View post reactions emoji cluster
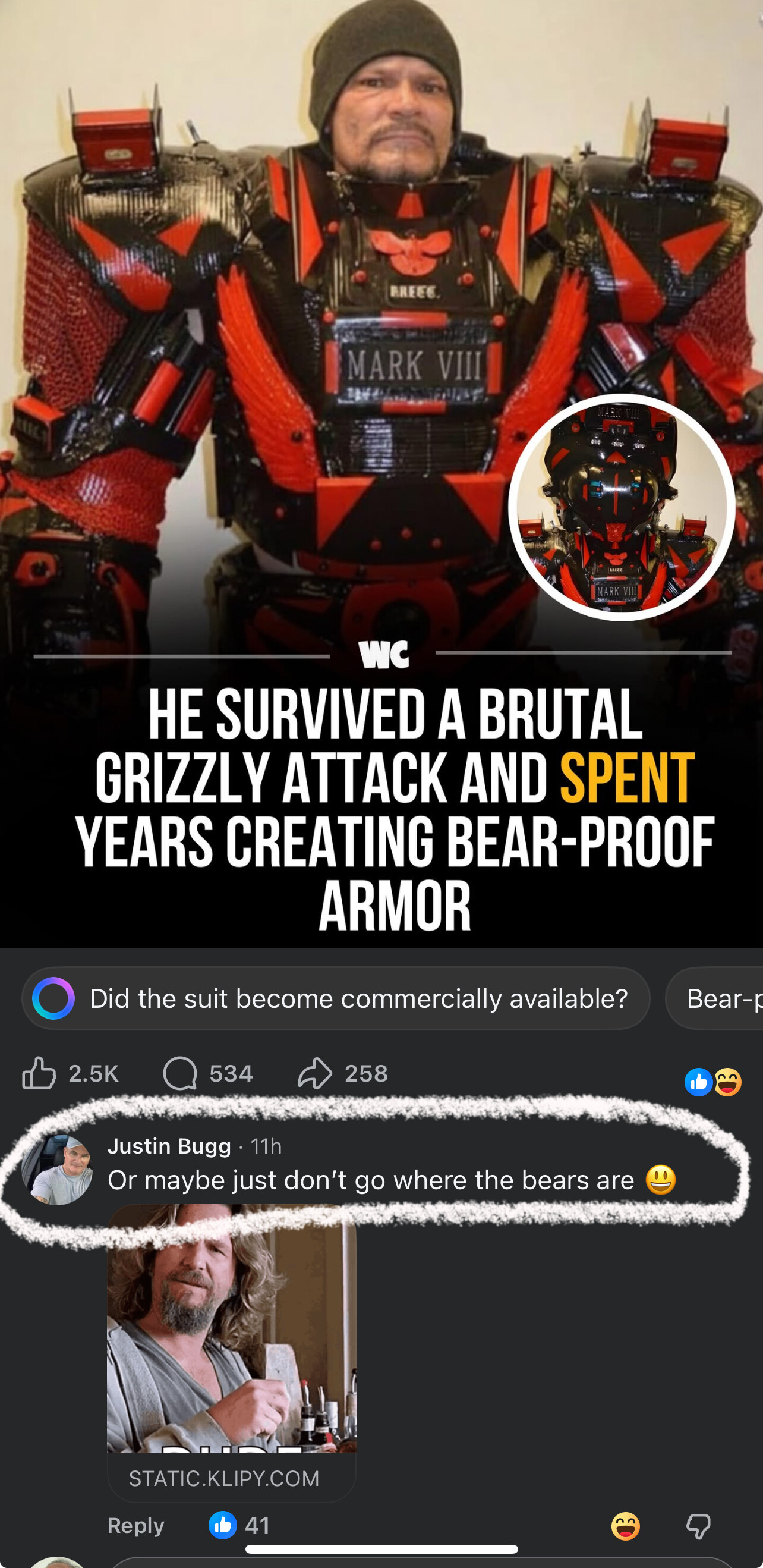Image resolution: width=763 pixels, height=1568 pixels. click(x=713, y=1082)
